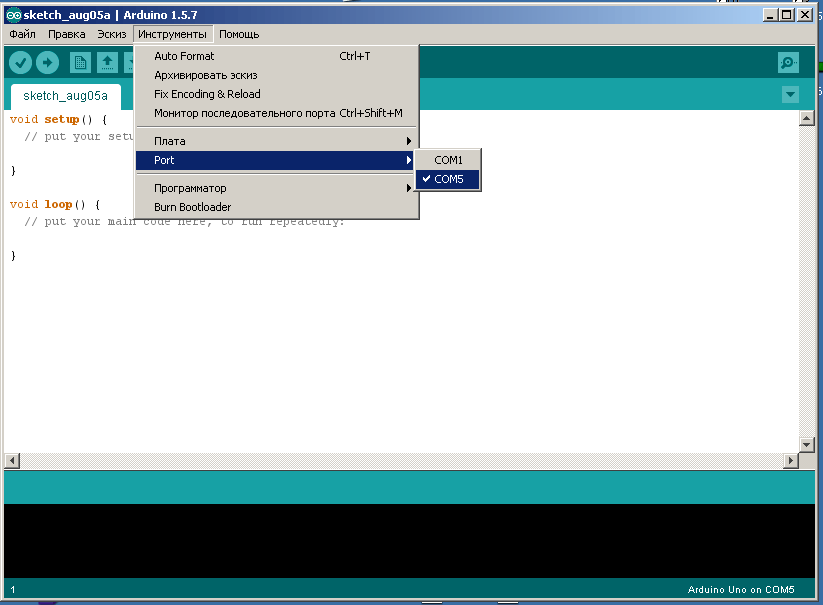
Task: Select the checked COM5 port
Action: tap(448, 179)
